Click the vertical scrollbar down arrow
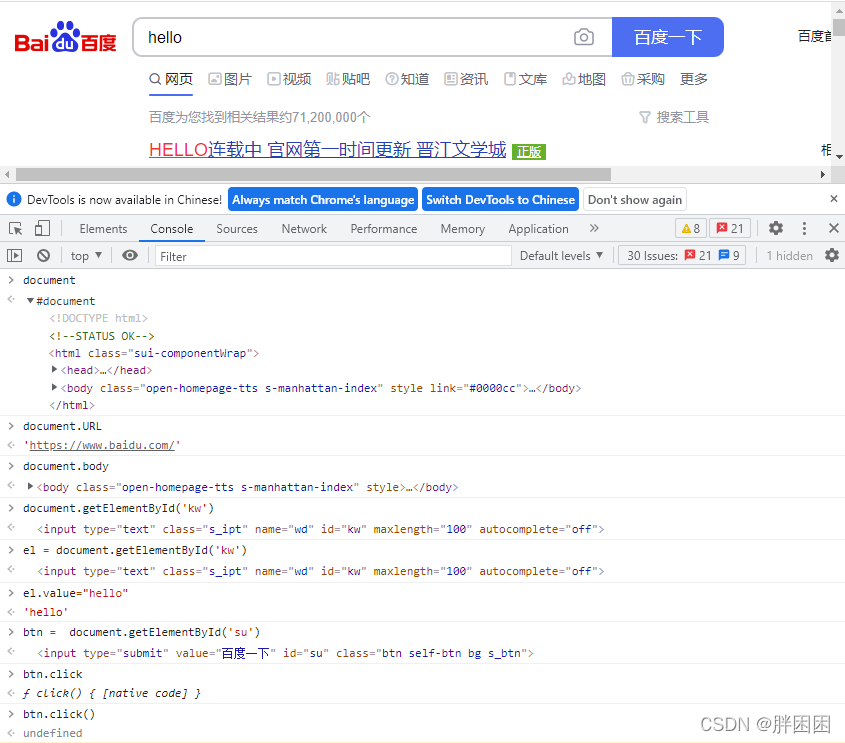Screen dimensions: 845x743 point(839,157)
